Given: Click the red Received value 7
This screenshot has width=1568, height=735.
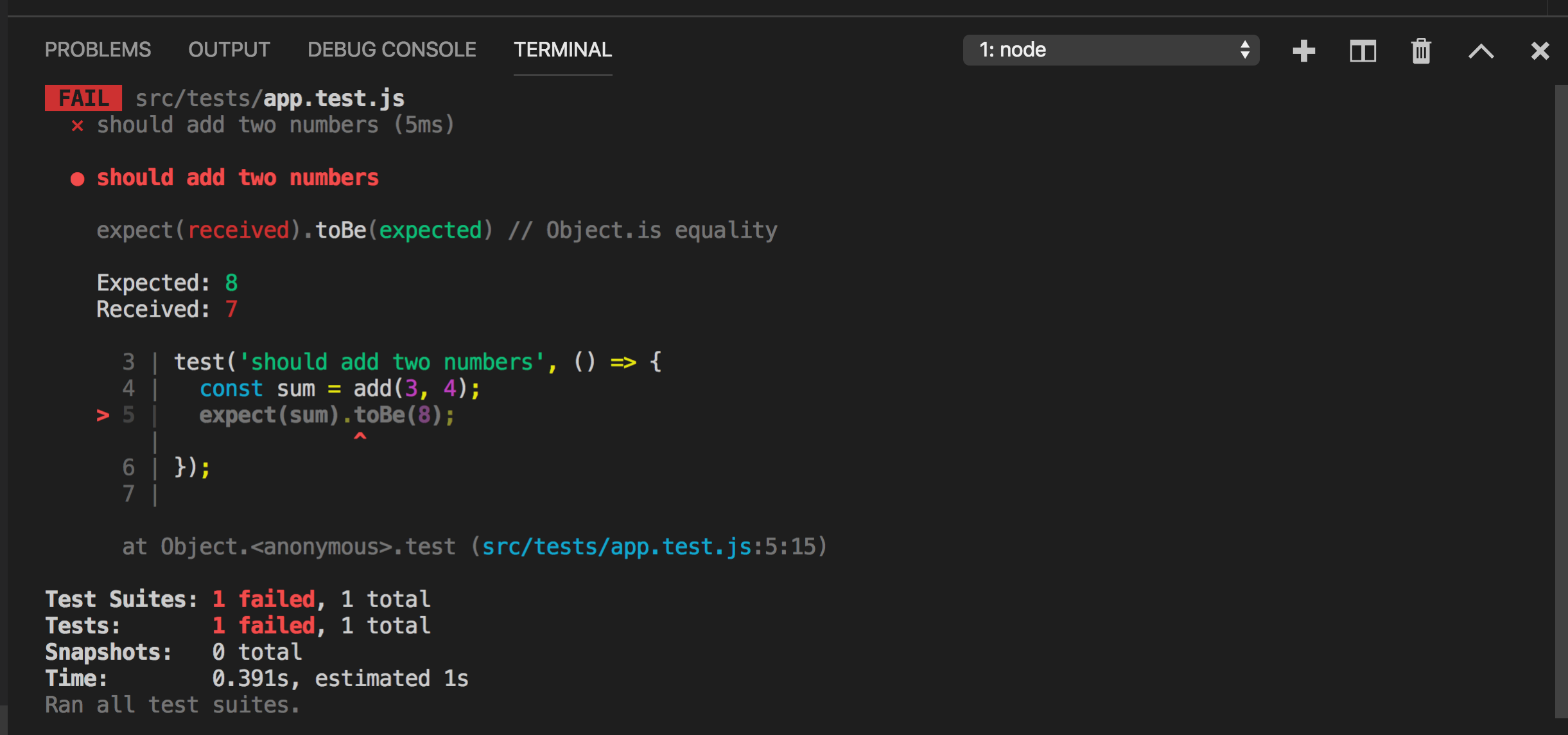Looking at the screenshot, I should (x=231, y=310).
